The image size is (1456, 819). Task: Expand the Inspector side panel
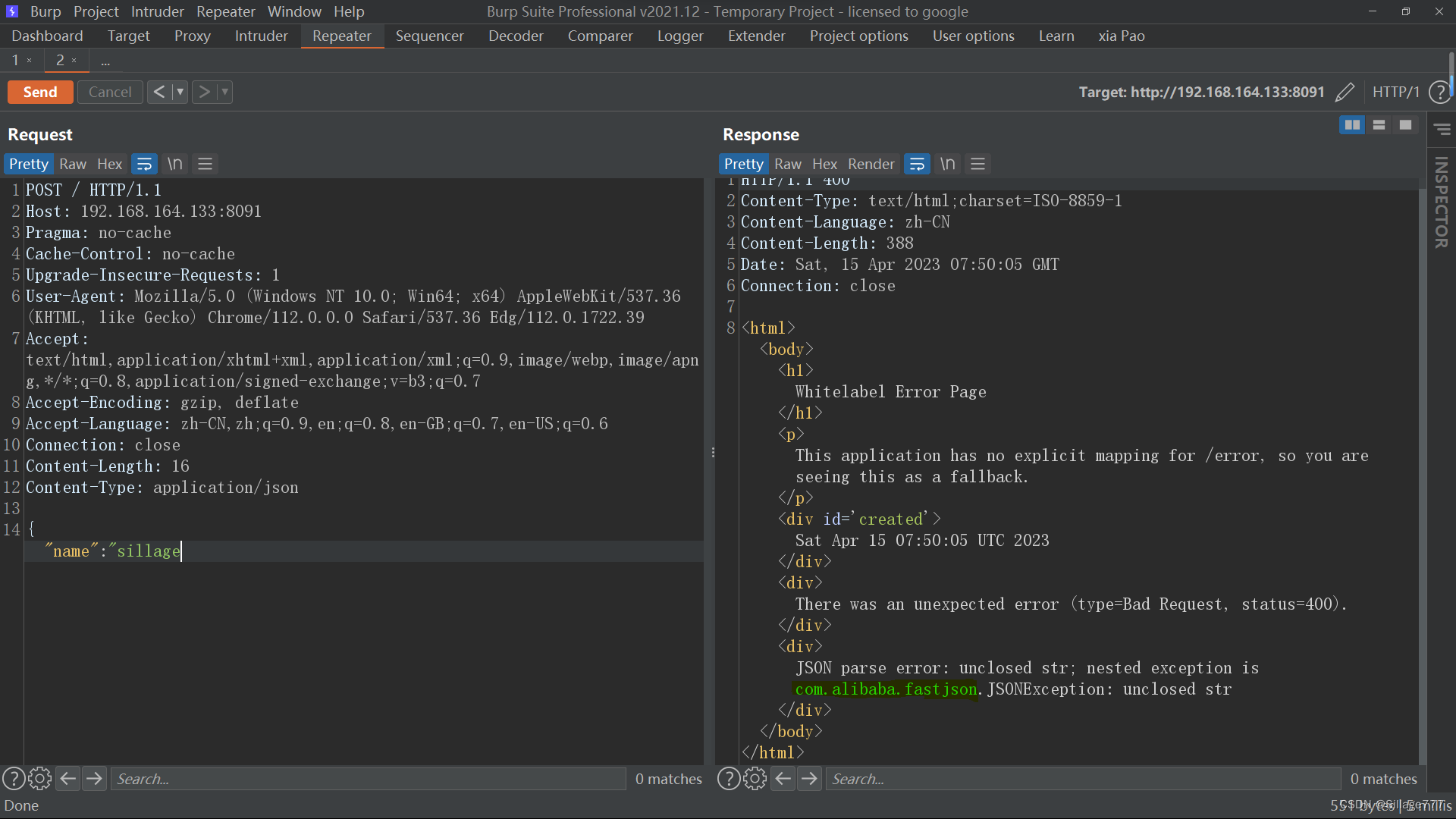point(1442,202)
